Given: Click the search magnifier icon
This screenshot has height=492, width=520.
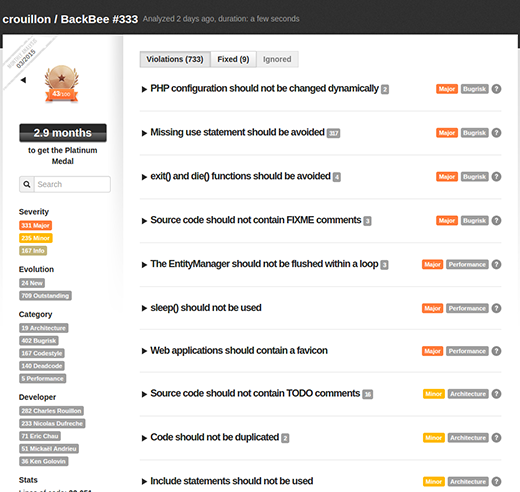Looking at the screenshot, I should [27, 184].
